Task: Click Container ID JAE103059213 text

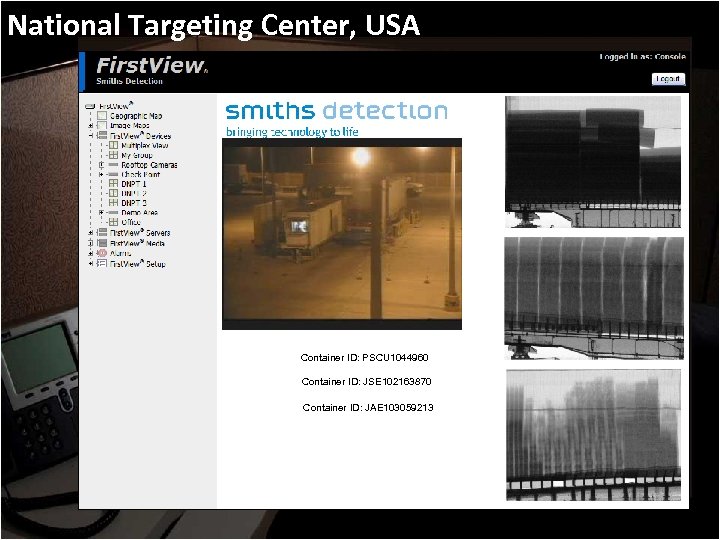Action: tap(368, 407)
